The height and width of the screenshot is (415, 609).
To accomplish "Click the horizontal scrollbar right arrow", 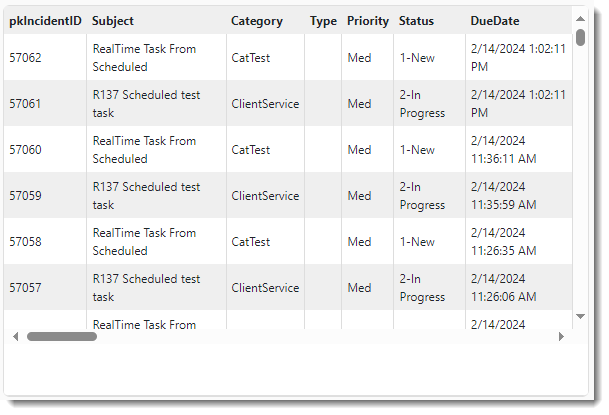I will (x=561, y=337).
